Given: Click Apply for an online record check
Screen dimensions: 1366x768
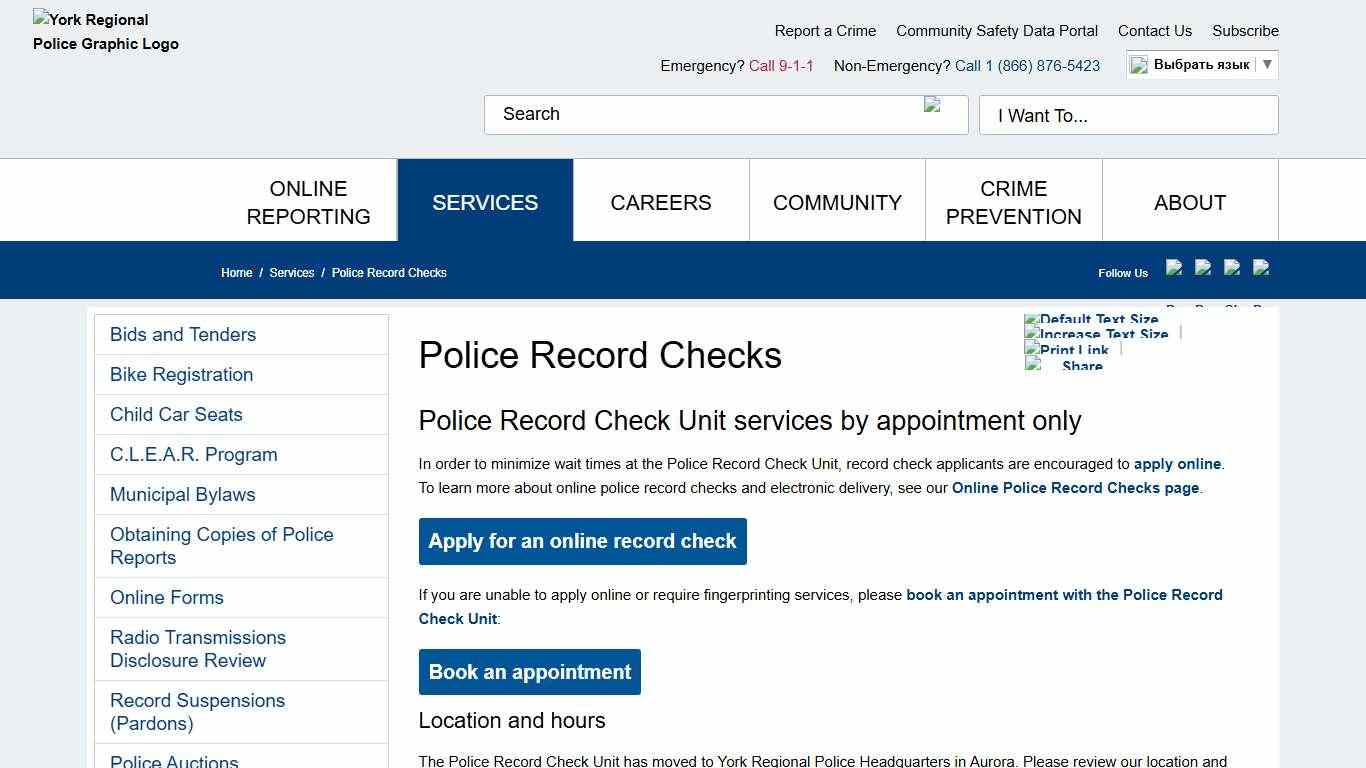Looking at the screenshot, I should (x=582, y=541).
